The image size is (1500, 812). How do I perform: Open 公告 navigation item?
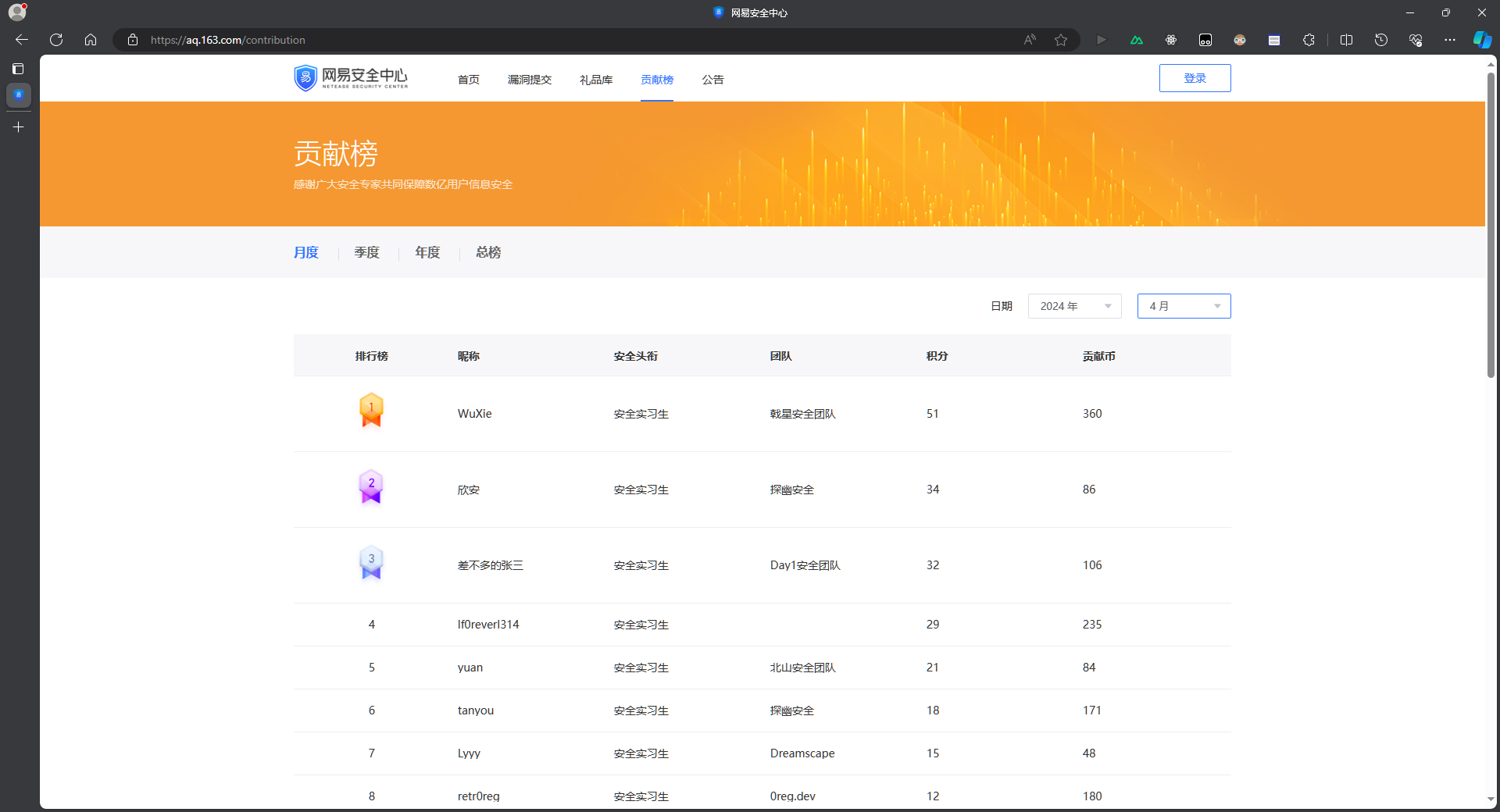[712, 80]
